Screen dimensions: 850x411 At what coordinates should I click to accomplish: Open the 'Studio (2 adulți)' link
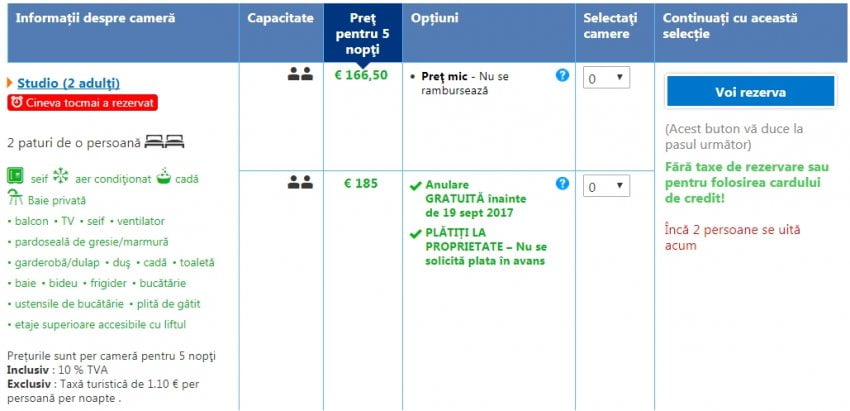[x=68, y=82]
